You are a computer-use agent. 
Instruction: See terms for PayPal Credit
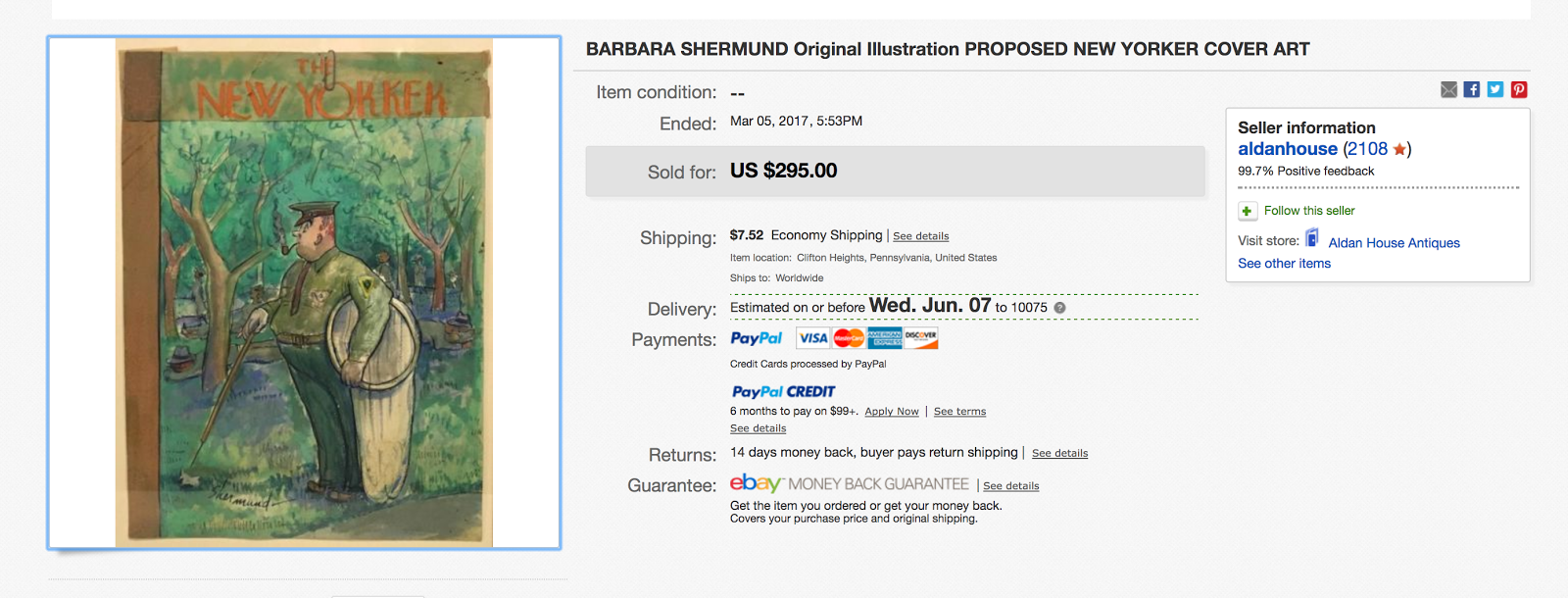(x=959, y=412)
